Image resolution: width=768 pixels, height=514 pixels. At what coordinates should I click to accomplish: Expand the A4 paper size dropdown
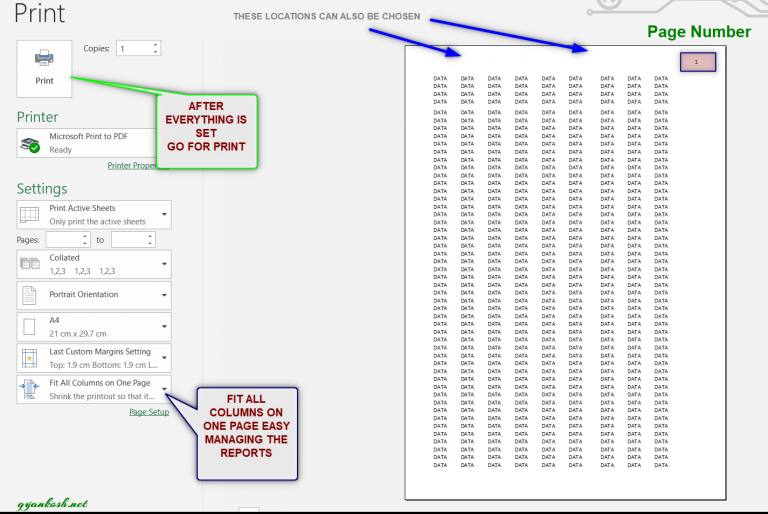[x=165, y=326]
